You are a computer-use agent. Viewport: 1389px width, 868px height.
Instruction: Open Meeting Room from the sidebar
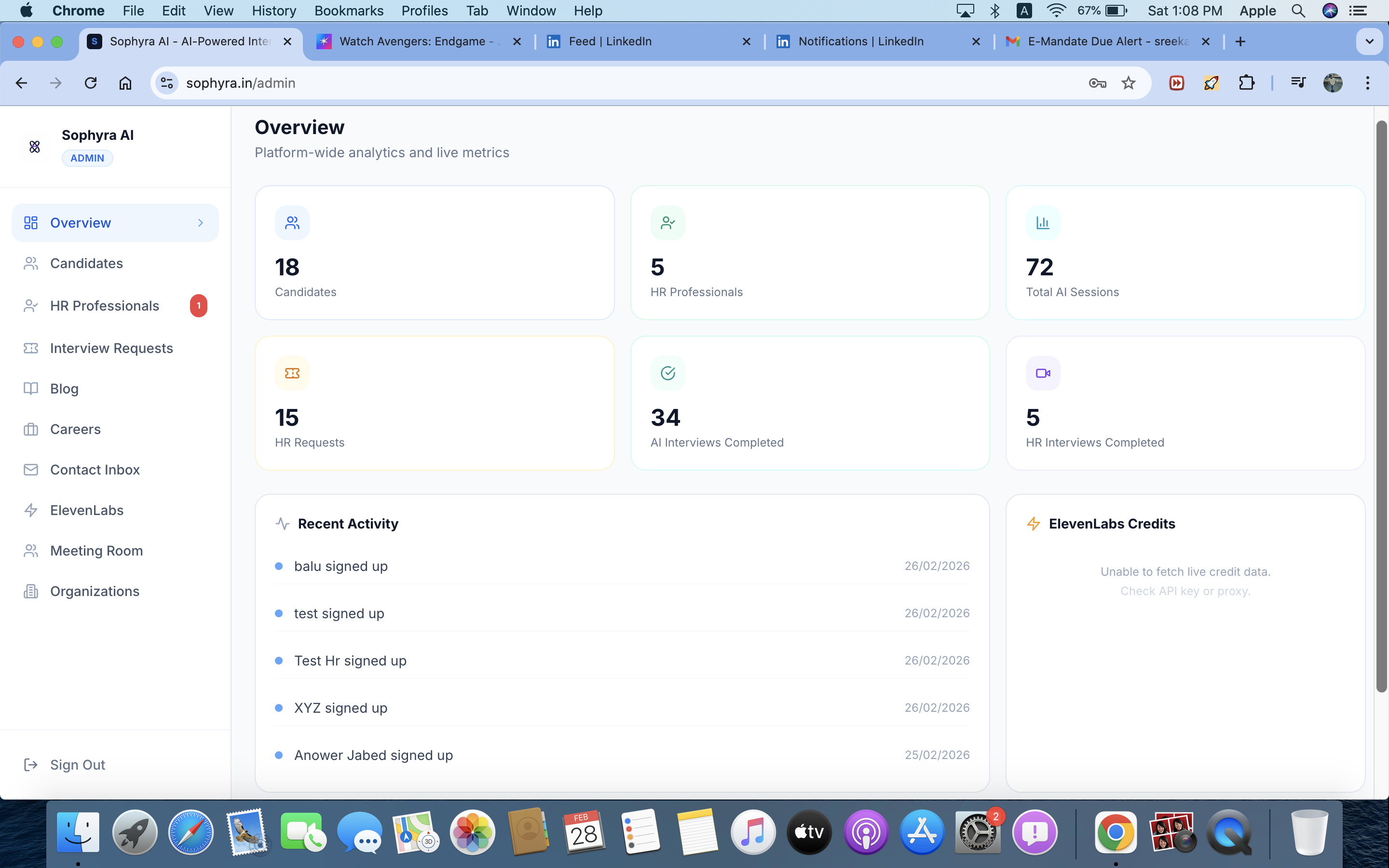[96, 551]
